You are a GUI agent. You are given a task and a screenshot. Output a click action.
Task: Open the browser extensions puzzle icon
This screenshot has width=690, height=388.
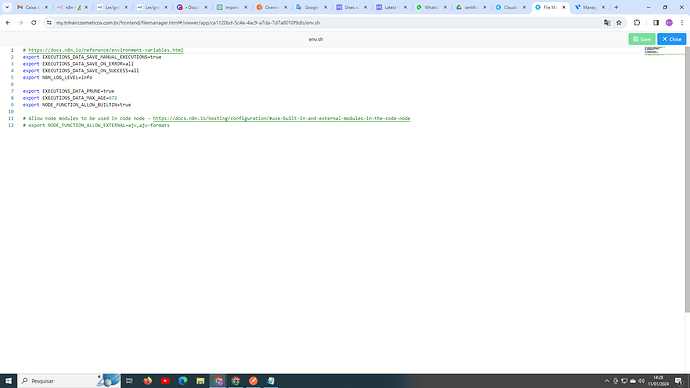click(x=637, y=23)
